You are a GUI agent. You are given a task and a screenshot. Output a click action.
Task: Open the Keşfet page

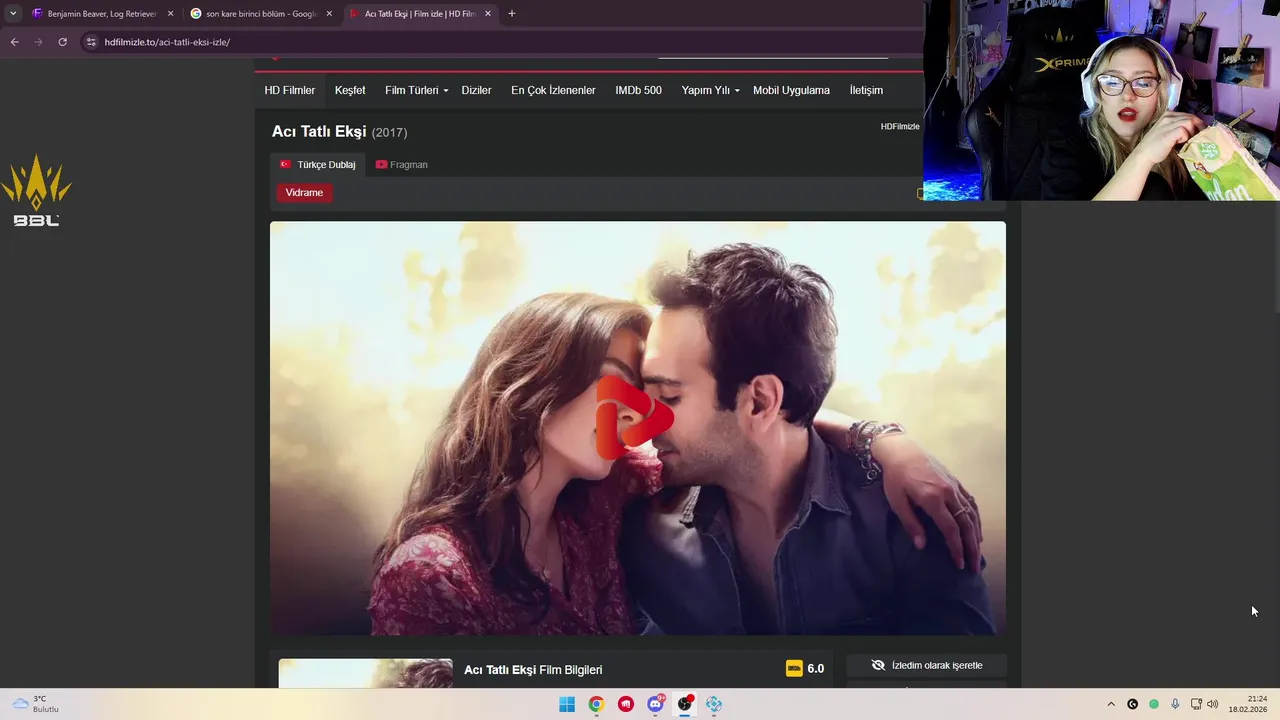350,90
